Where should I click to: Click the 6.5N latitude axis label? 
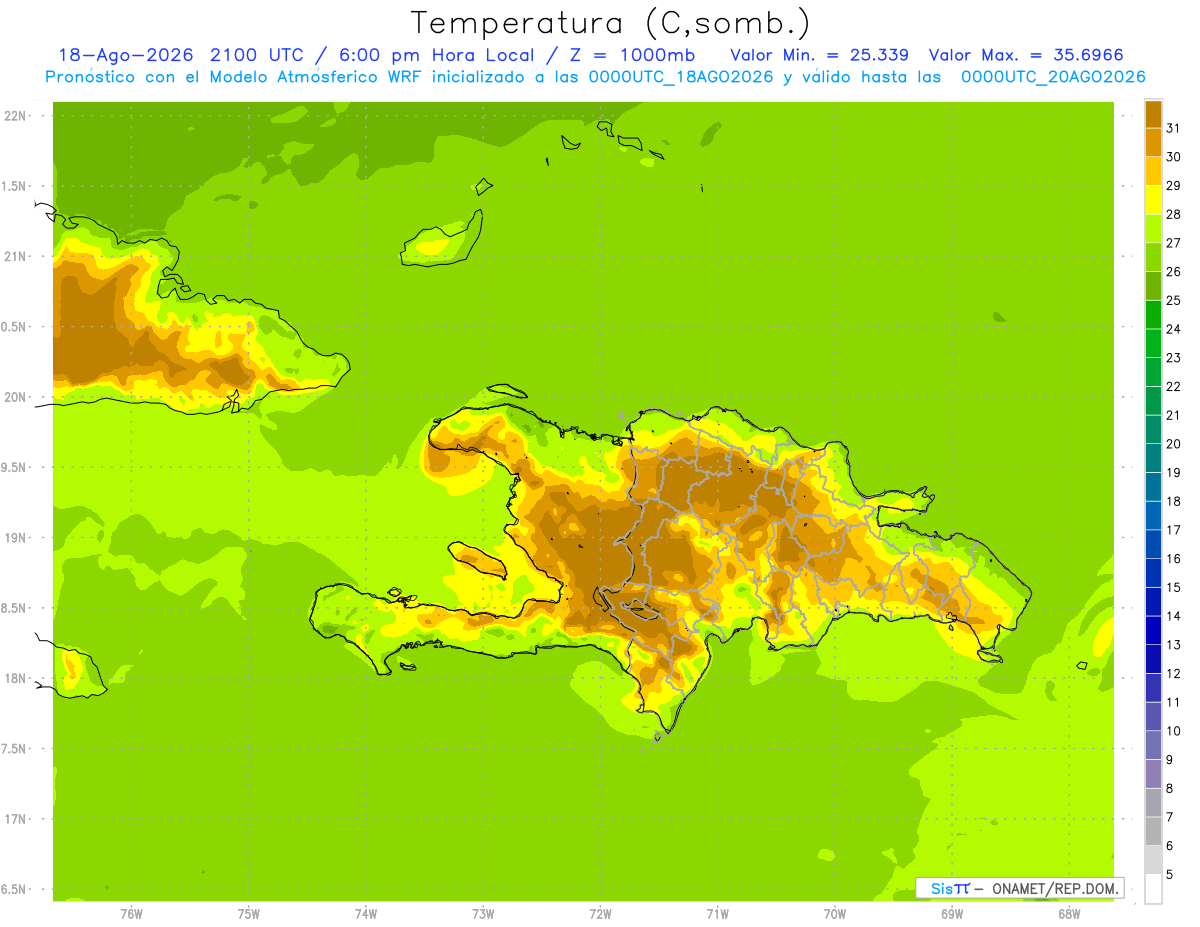click(15, 890)
